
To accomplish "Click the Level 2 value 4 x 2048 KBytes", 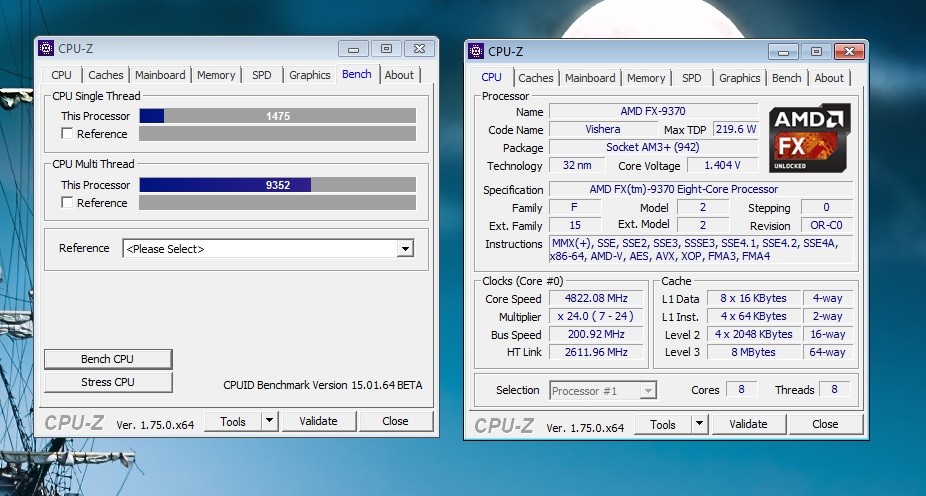I will pos(754,334).
